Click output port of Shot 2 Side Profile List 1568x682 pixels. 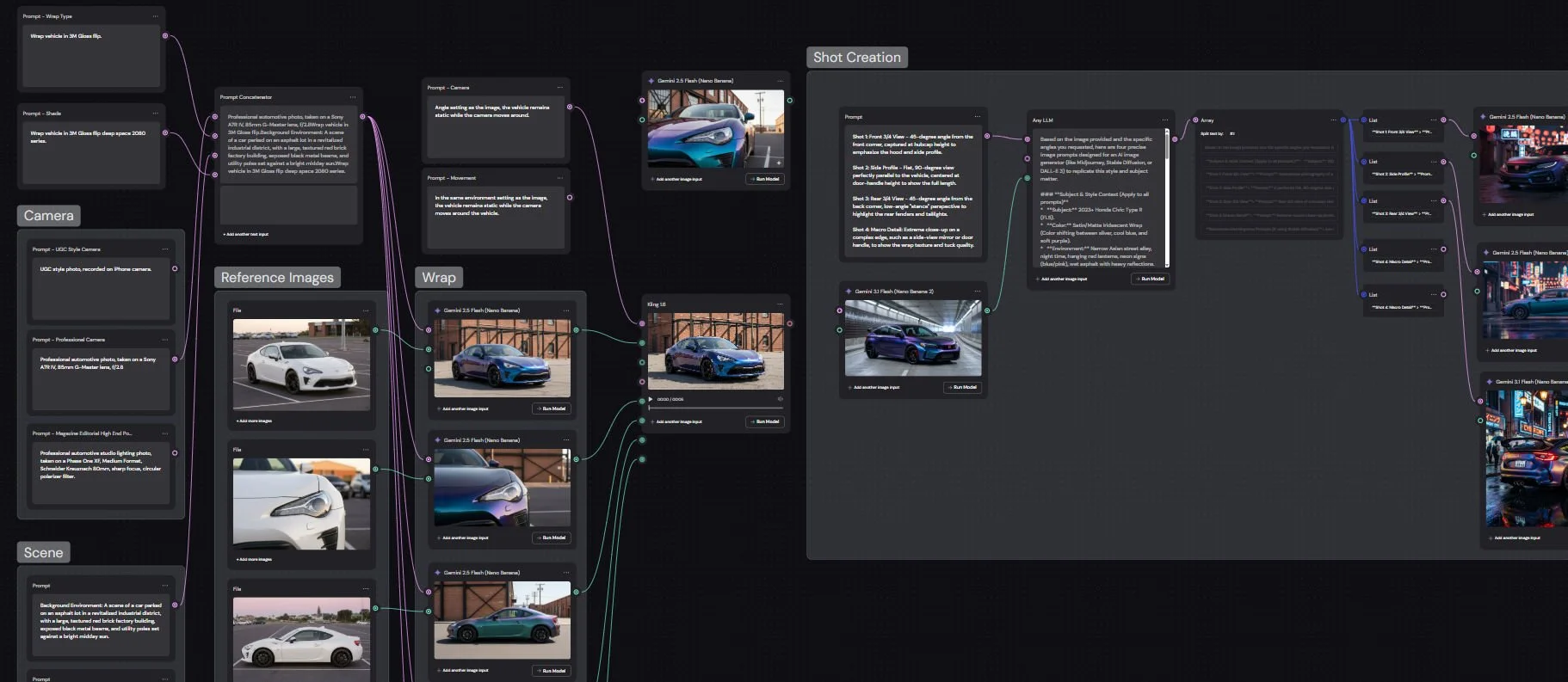[x=1443, y=162]
